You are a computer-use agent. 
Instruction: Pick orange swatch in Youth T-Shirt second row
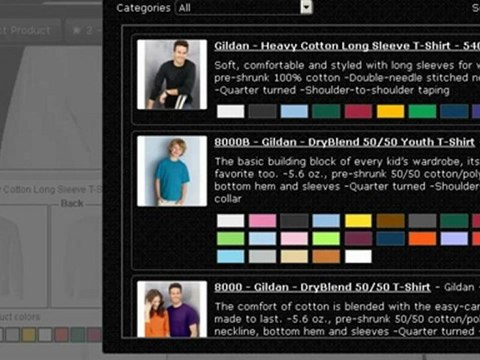point(422,239)
